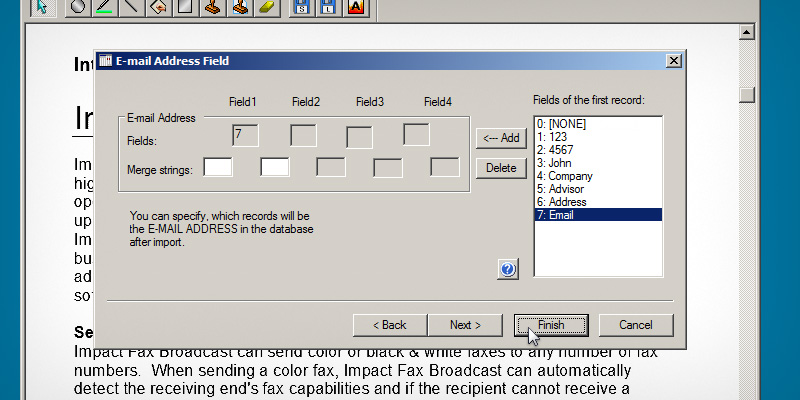Cancel the E-mail Address Field dialog
This screenshot has height=400, width=800.
click(635, 325)
